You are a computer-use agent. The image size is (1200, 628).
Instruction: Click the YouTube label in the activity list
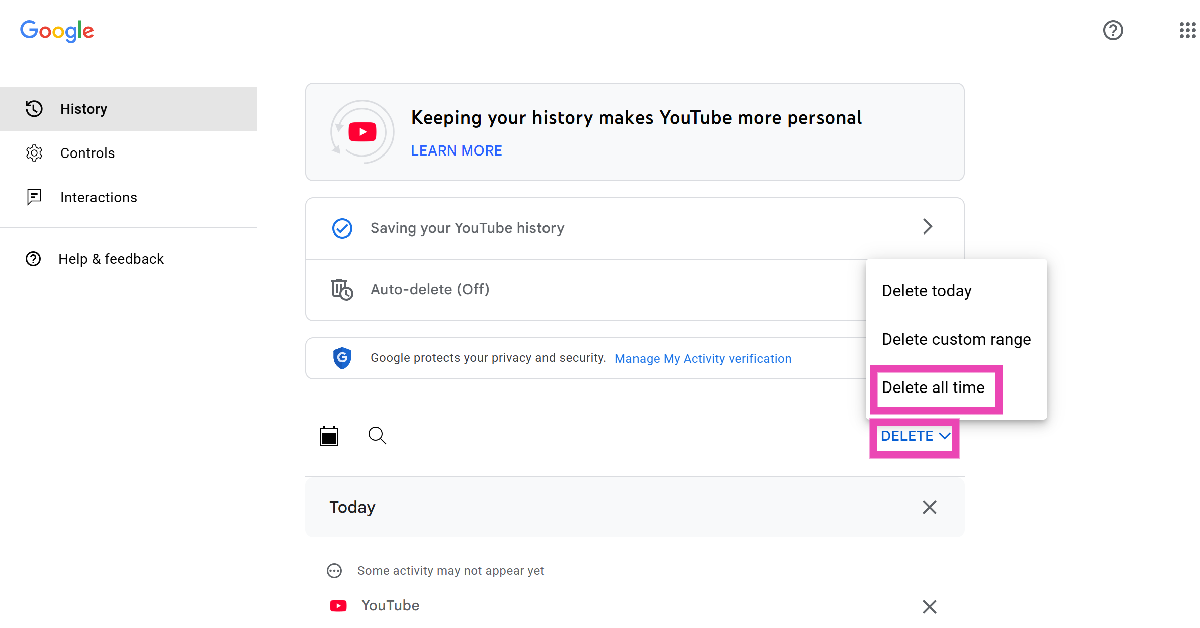pyautogui.click(x=390, y=606)
